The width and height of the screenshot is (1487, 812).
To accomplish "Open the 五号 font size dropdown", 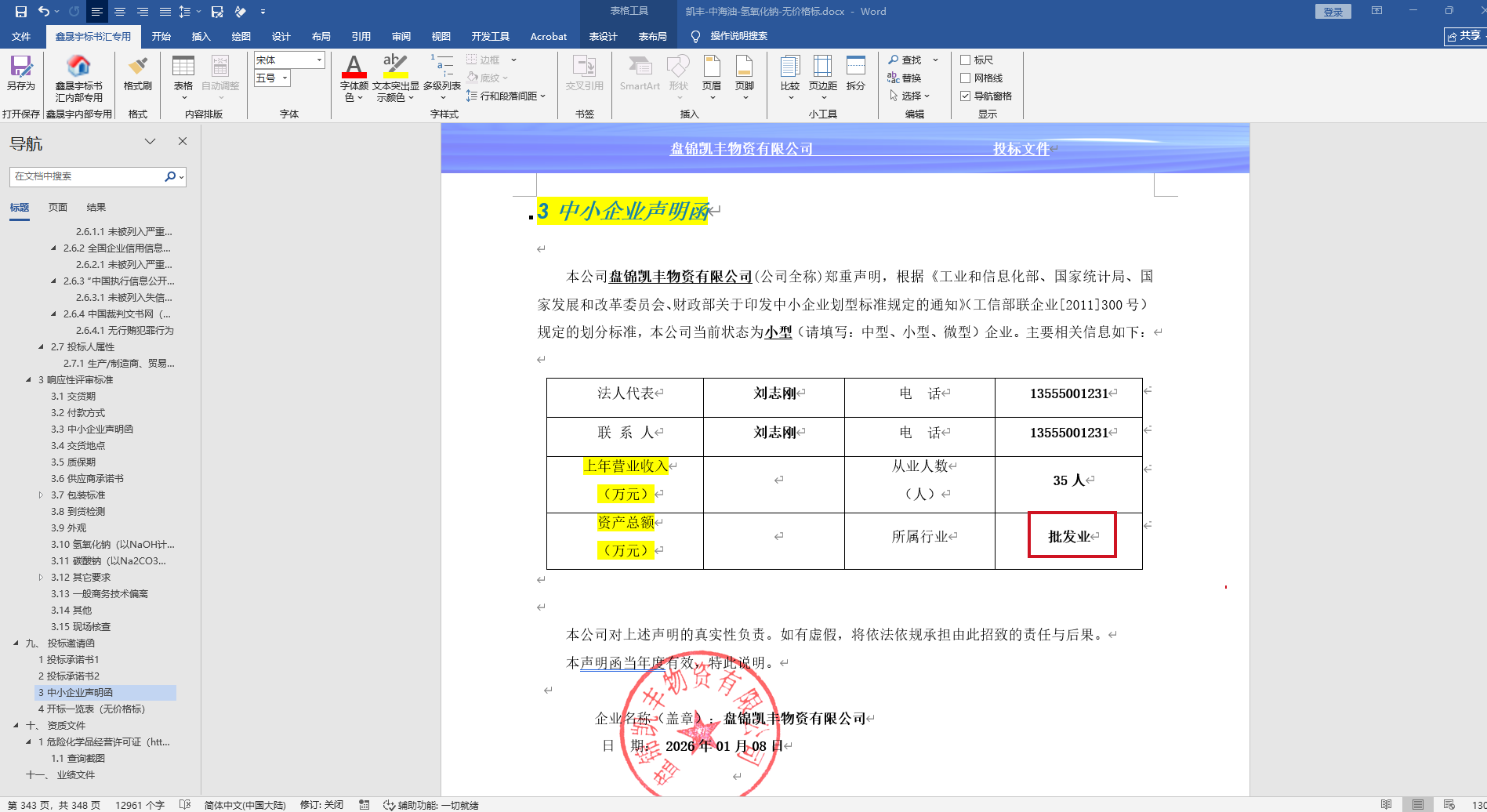I will pos(285,78).
